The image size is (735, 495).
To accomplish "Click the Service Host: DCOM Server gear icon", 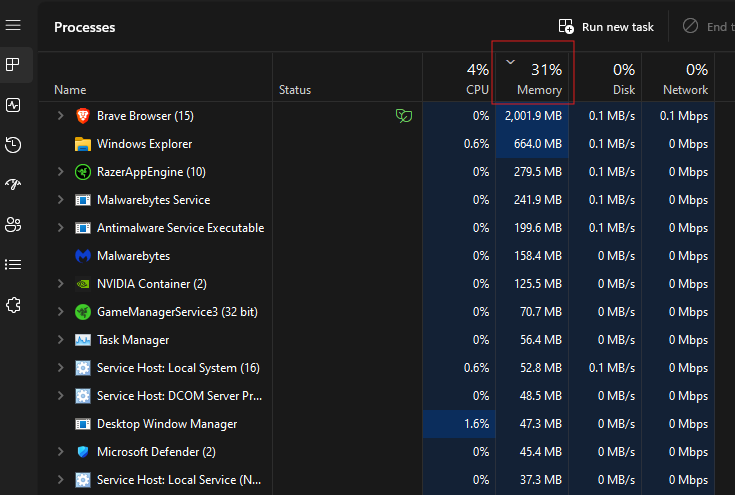I will pyautogui.click(x=83, y=396).
